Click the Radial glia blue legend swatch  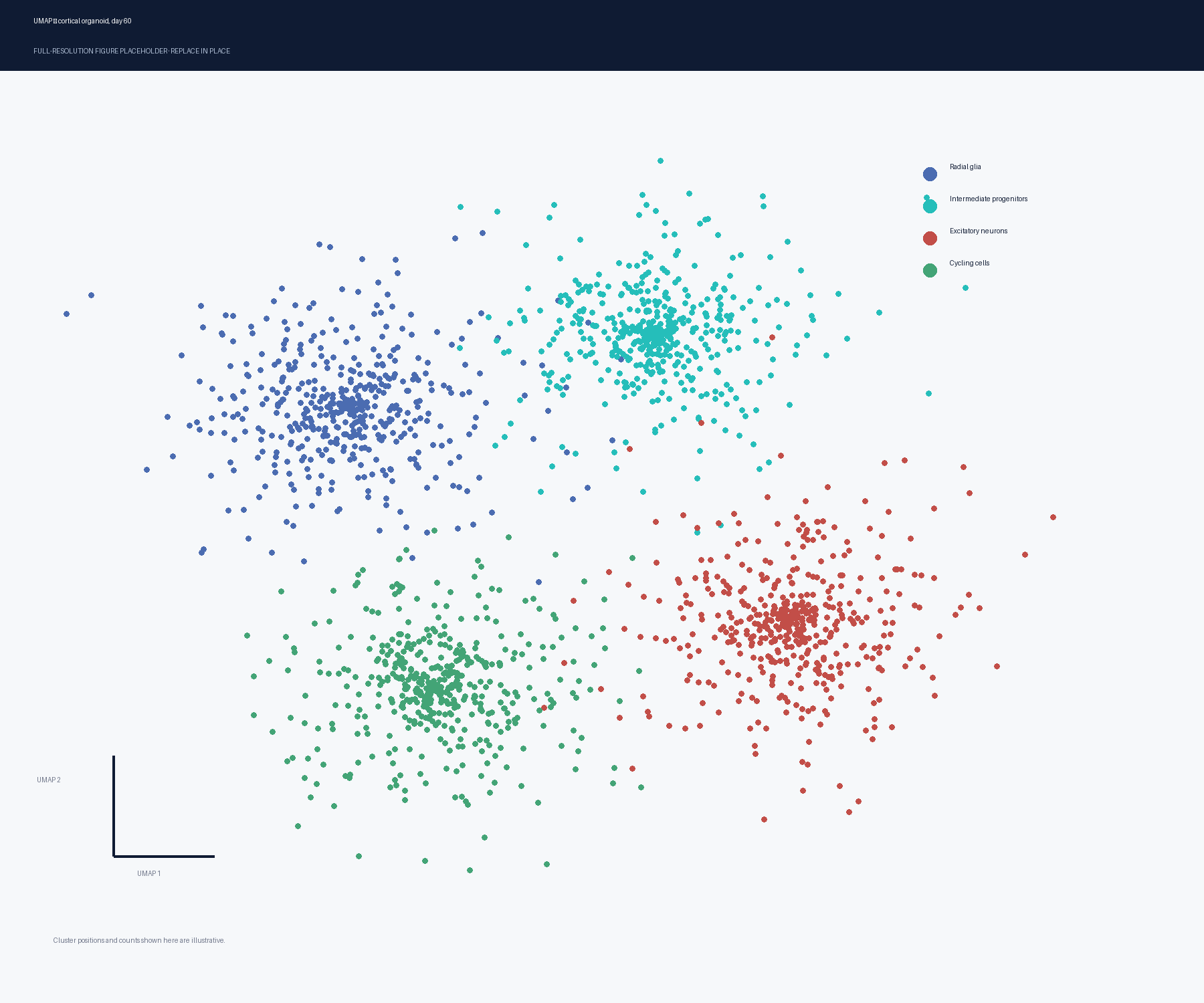pyautogui.click(x=930, y=174)
